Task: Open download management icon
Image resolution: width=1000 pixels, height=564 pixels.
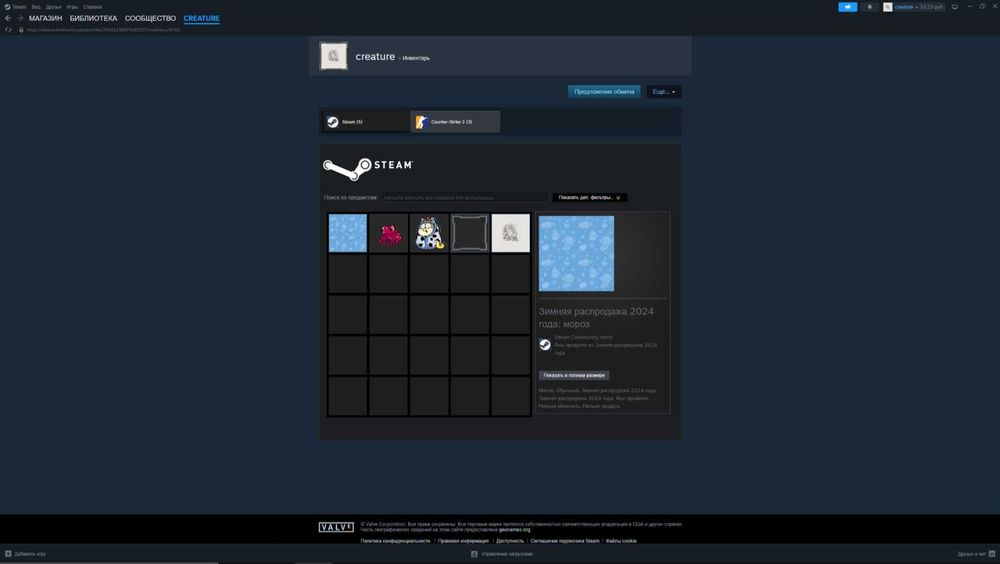Action: (x=474, y=554)
